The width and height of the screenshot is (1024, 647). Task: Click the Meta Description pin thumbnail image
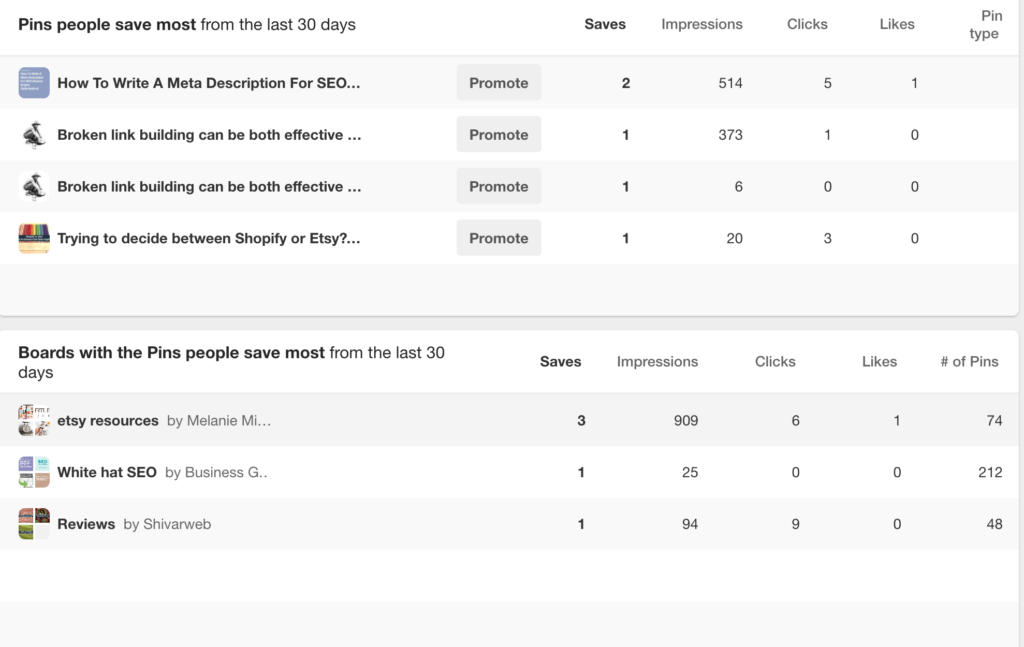click(x=34, y=83)
